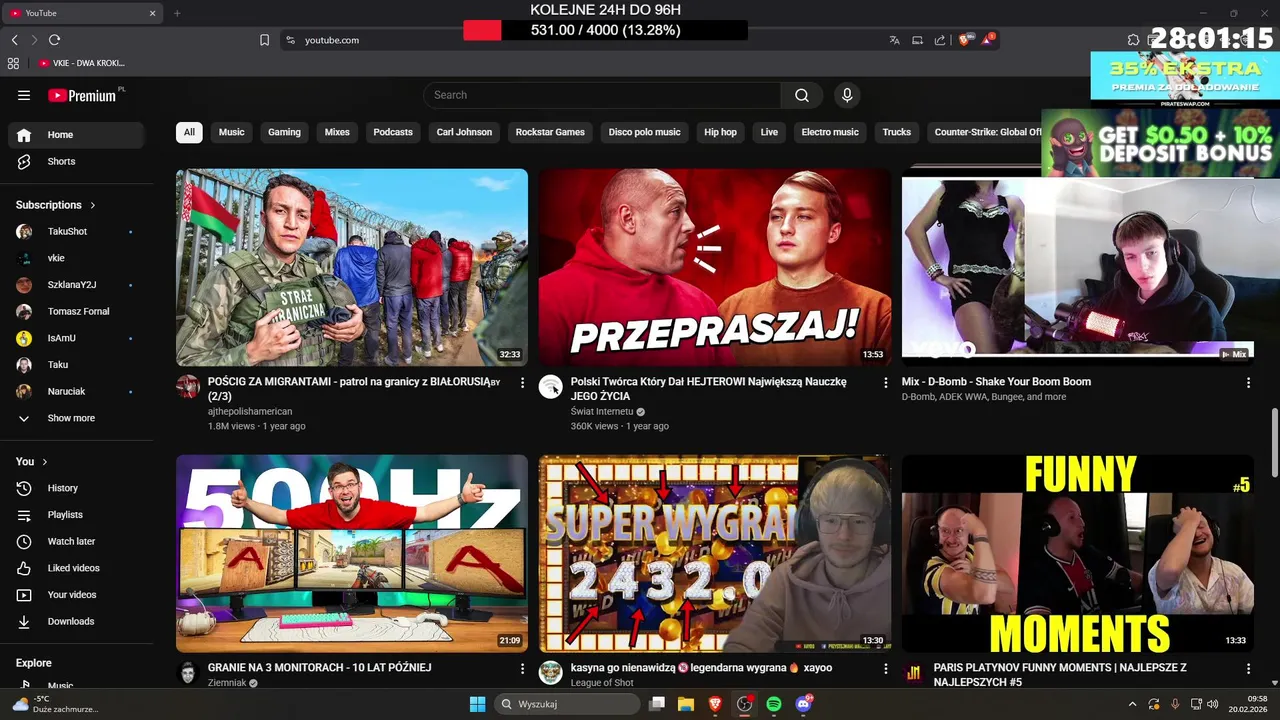
Task: Select the Electro music filter chip
Action: click(830, 132)
